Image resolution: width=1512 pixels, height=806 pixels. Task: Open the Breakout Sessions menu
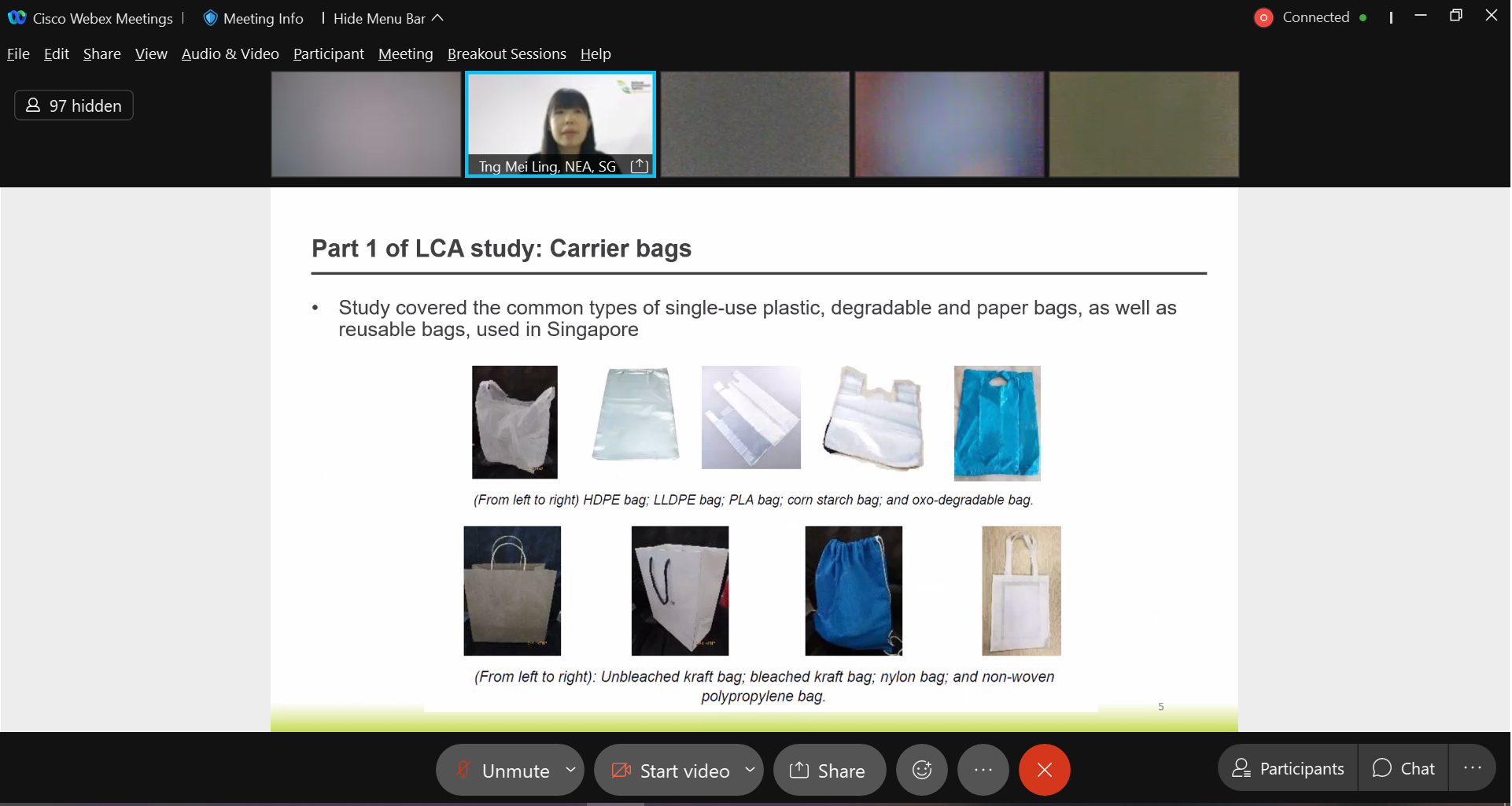pyautogui.click(x=506, y=54)
